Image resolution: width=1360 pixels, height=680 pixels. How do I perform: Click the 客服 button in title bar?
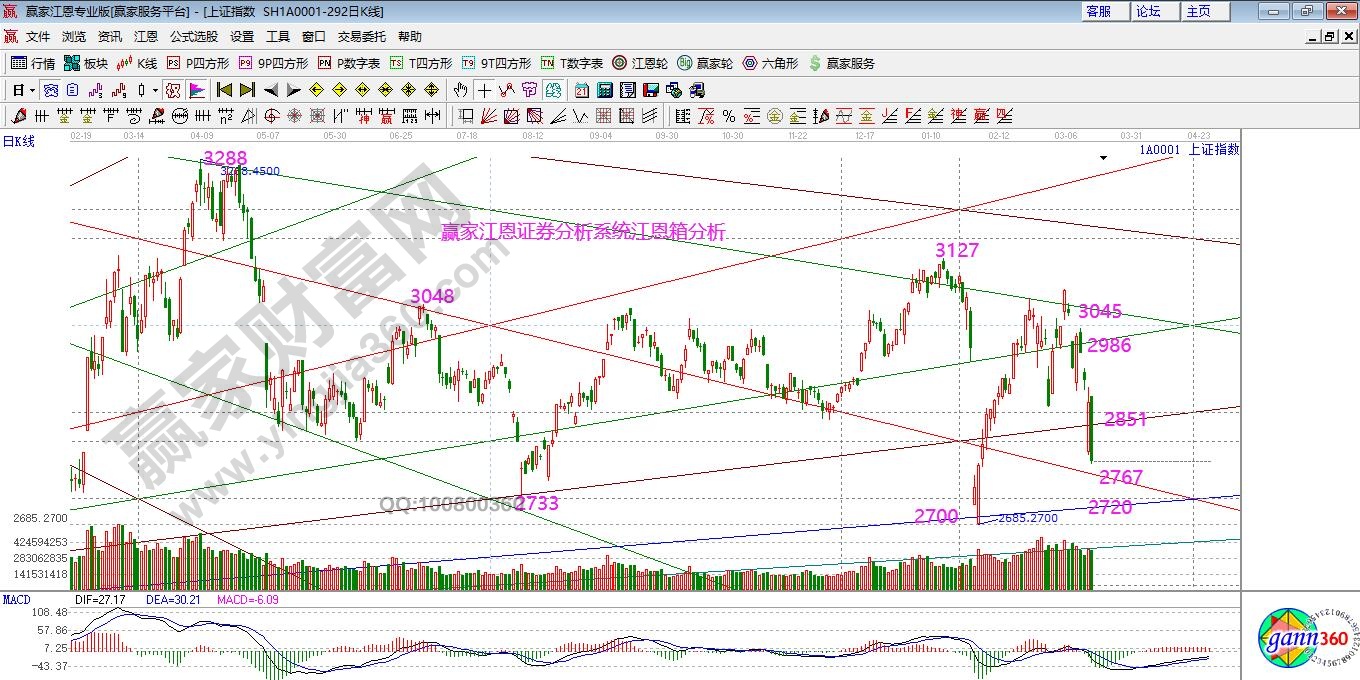click(1098, 11)
